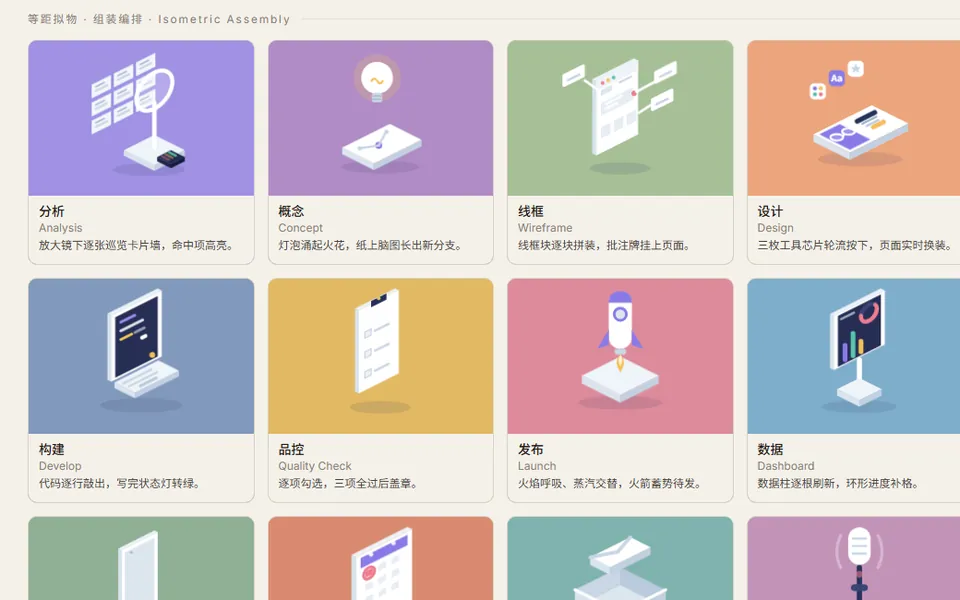
Task: Click the "发布" card title
Action: click(x=530, y=449)
